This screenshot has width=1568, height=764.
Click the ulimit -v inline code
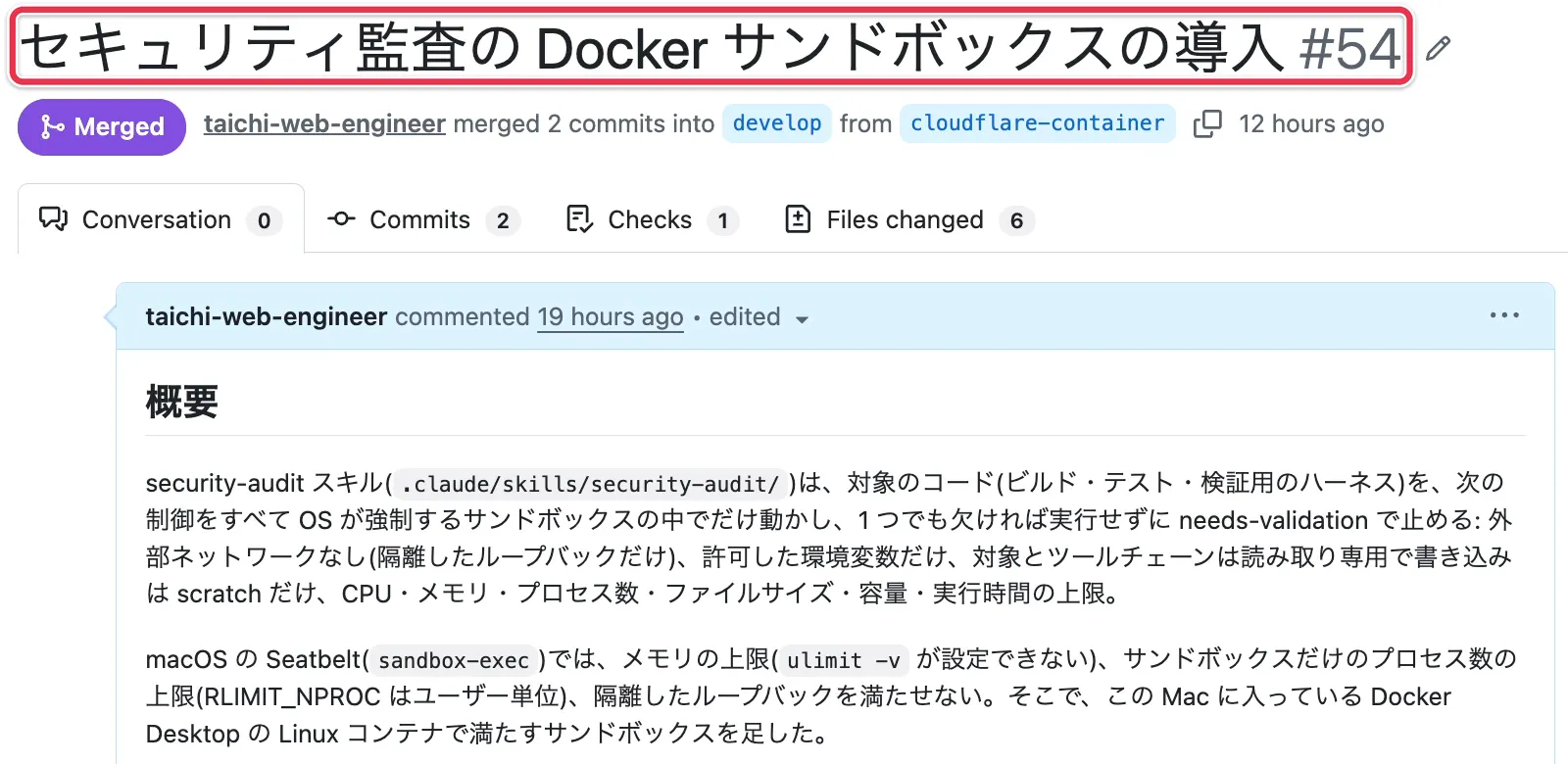[x=844, y=661]
